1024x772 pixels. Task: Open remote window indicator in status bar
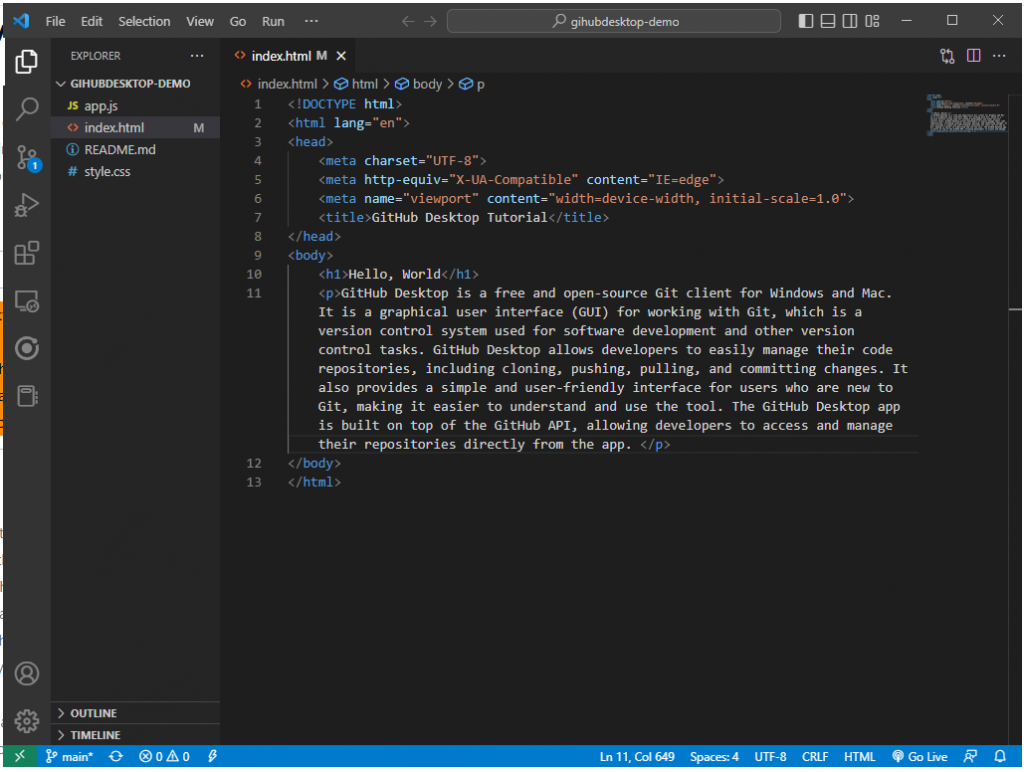pyautogui.click(x=20, y=756)
